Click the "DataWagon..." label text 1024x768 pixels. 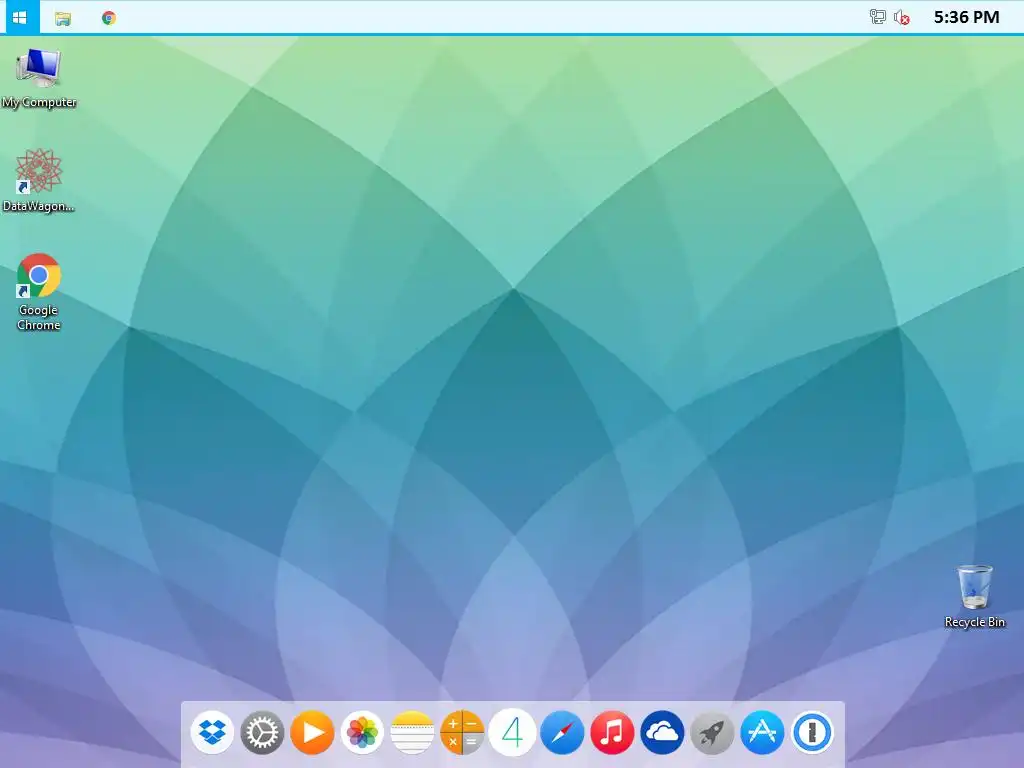tap(39, 206)
